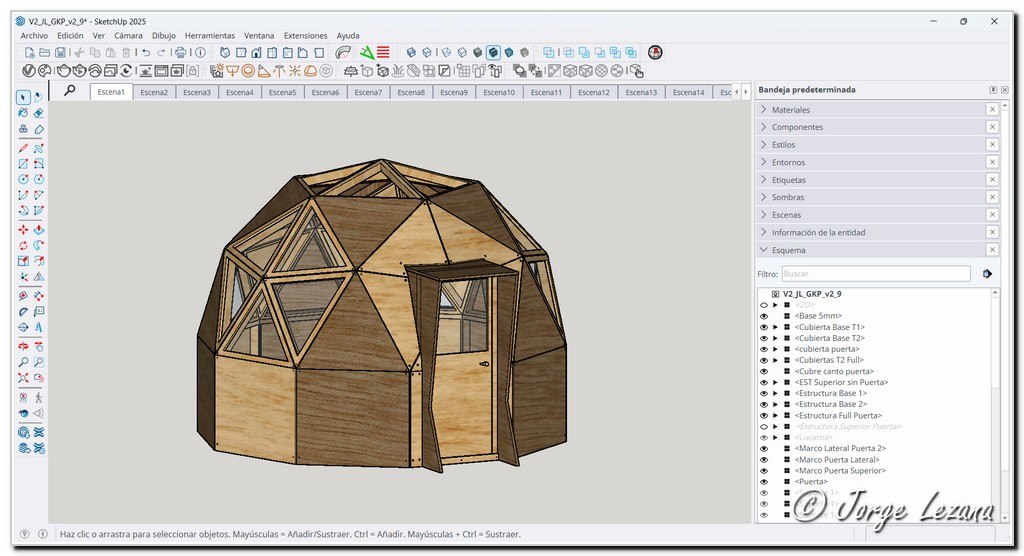The height and width of the screenshot is (556, 1024).
Task: Hide the Cubierta Base T1 group
Action: (x=764, y=327)
